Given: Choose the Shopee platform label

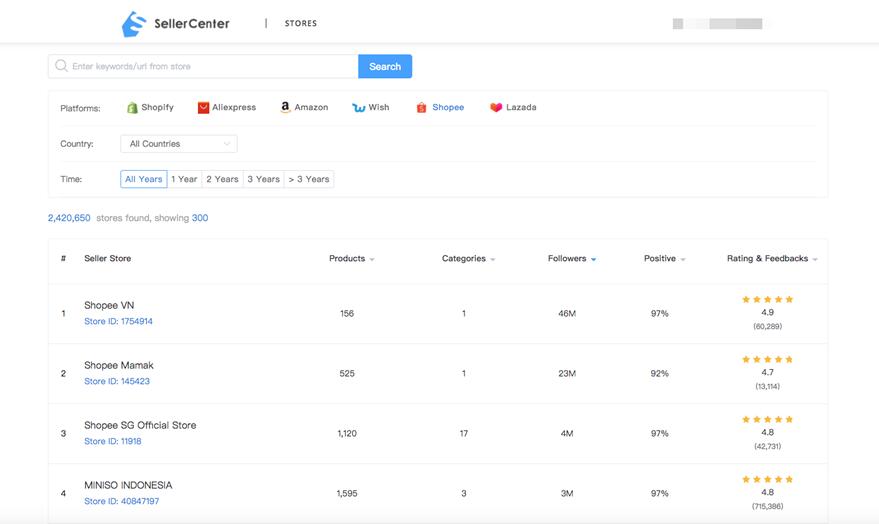Looking at the screenshot, I should [x=448, y=107].
